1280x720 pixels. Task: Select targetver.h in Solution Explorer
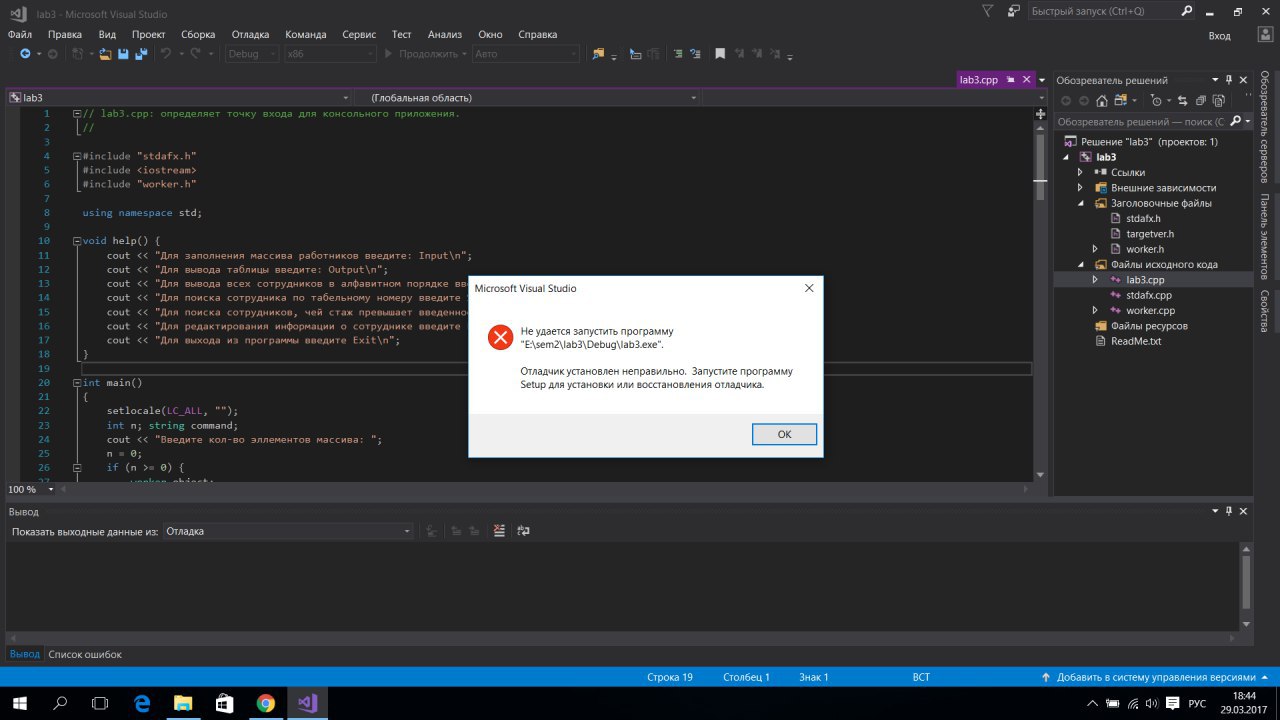click(x=1150, y=234)
